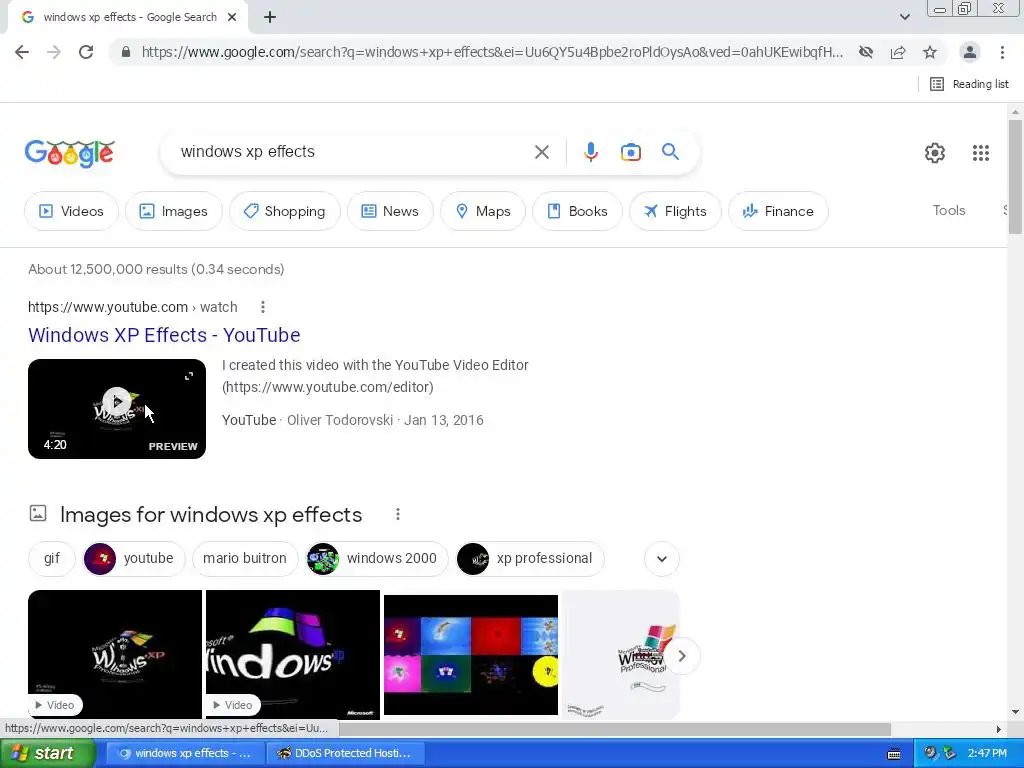Switch to the News results tab

point(390,211)
